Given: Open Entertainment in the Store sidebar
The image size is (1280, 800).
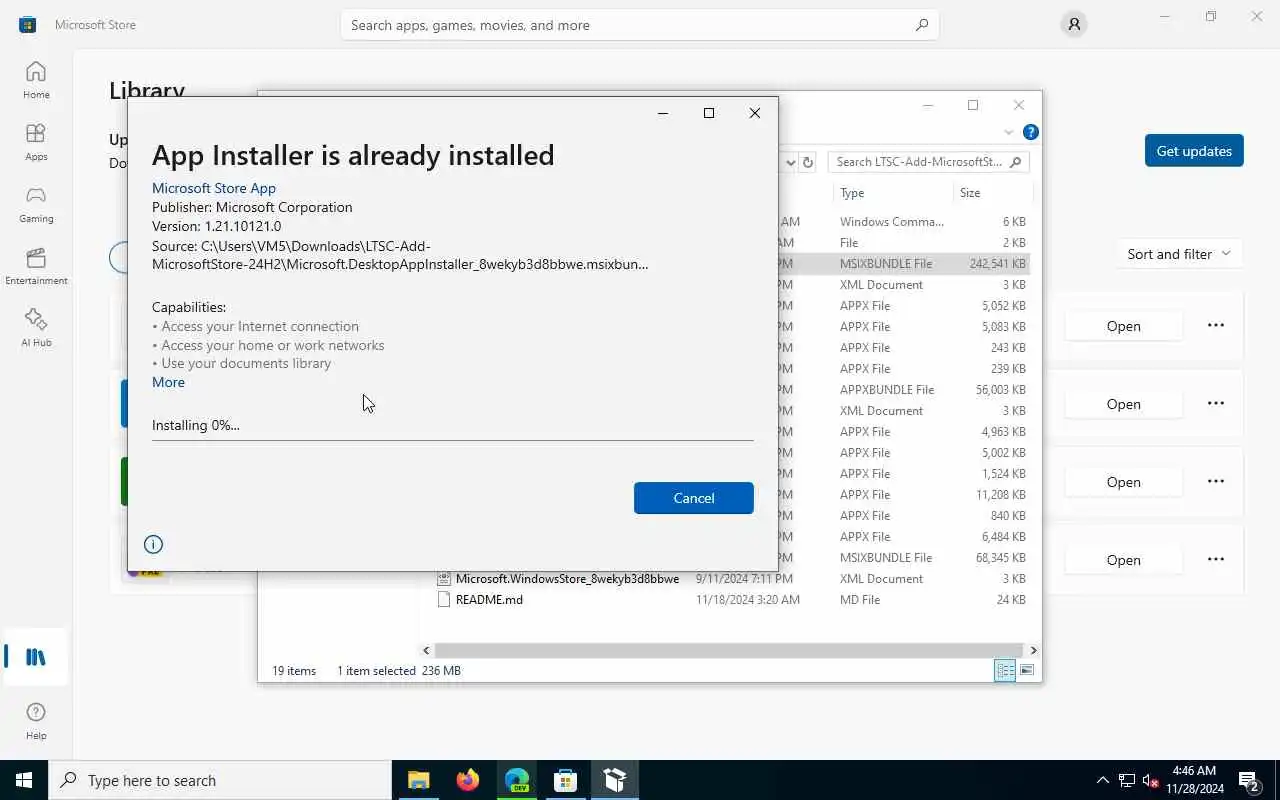Looking at the screenshot, I should [36, 266].
